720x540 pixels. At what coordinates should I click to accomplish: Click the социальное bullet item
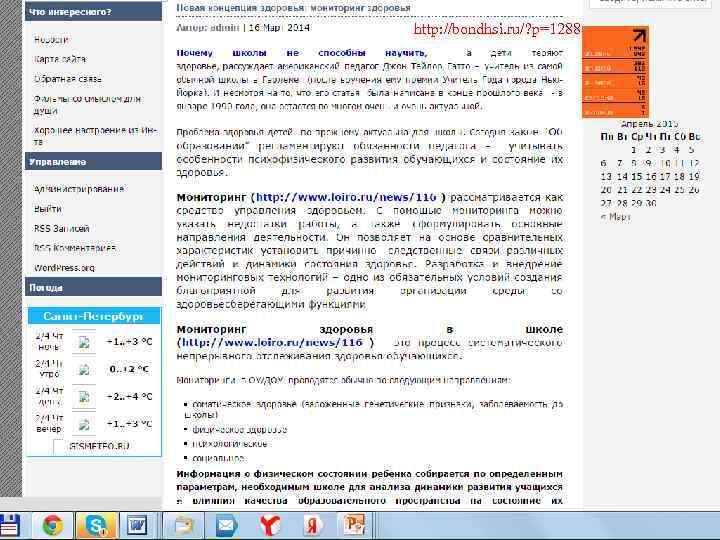218,458
